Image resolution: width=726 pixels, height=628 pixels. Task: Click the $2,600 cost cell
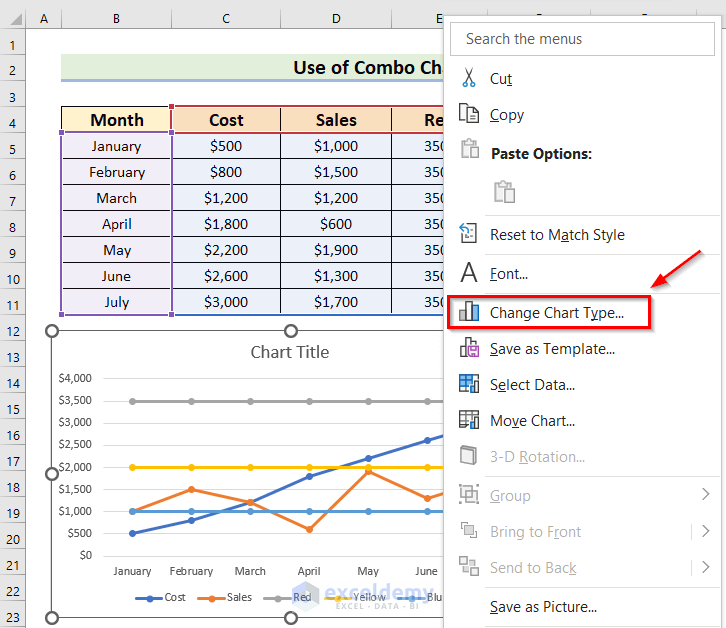coord(226,276)
